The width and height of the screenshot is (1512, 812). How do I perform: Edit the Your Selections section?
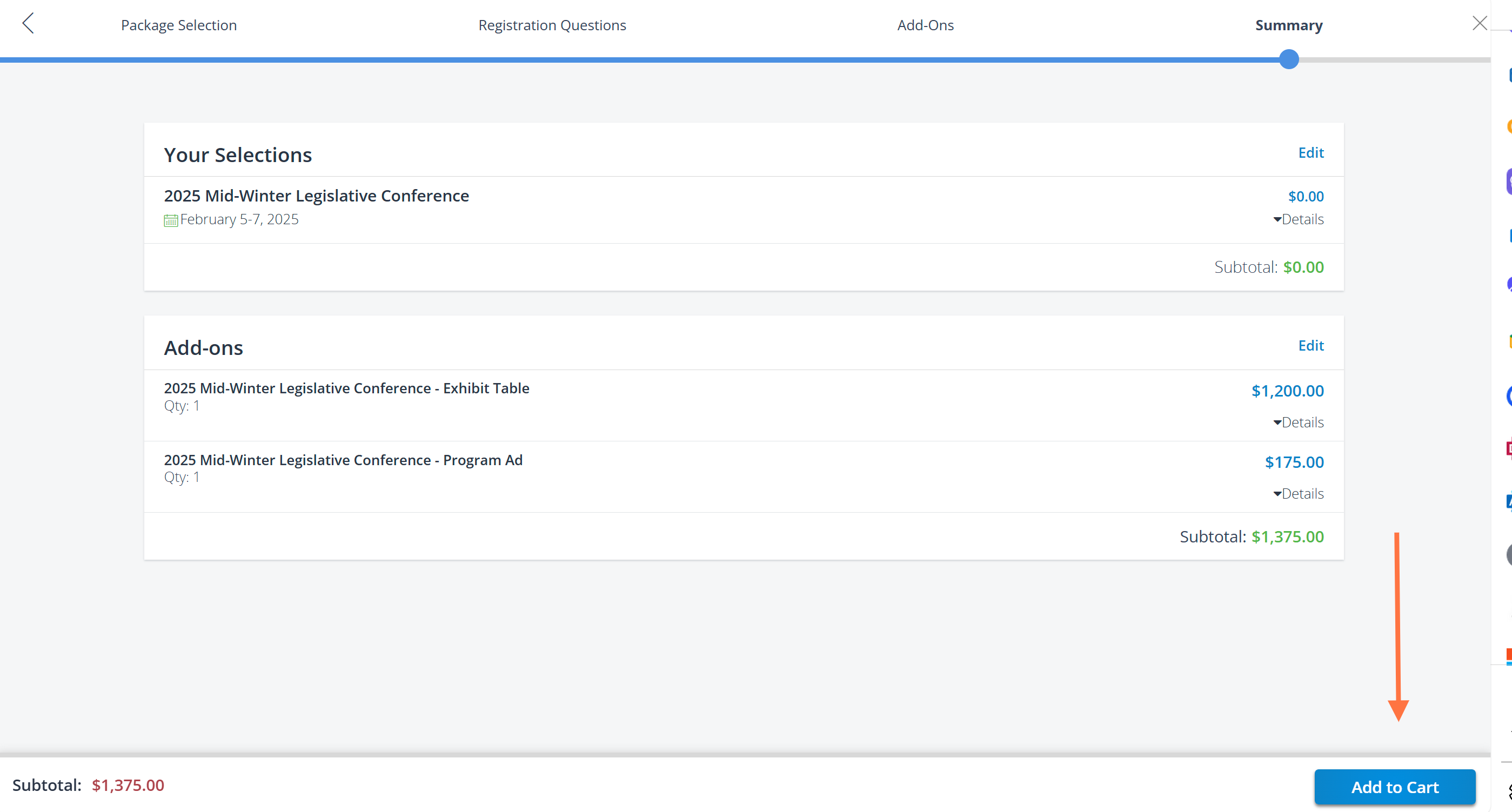[x=1312, y=152]
